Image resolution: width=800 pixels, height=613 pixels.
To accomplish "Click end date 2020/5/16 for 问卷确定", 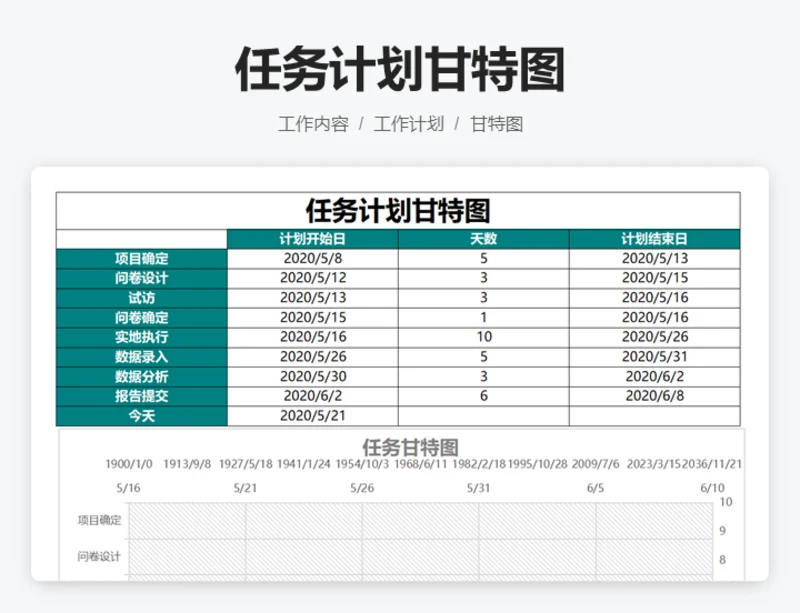I will pos(655,317).
